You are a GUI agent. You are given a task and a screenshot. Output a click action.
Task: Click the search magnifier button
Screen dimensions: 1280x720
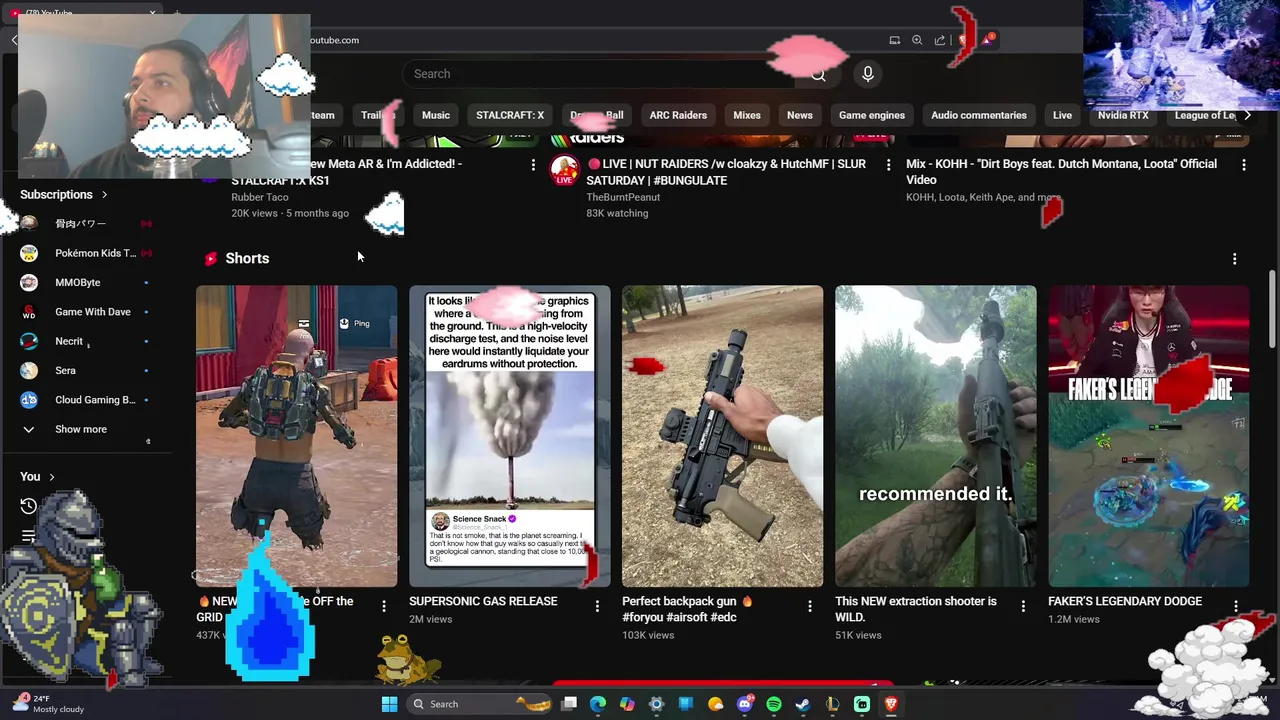[819, 74]
